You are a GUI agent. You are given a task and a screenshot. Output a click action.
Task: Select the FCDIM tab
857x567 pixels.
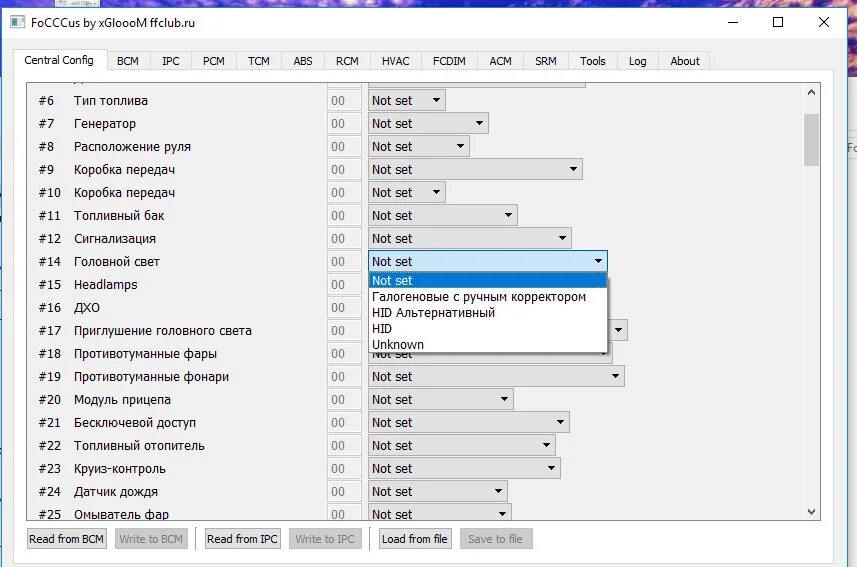coord(449,61)
